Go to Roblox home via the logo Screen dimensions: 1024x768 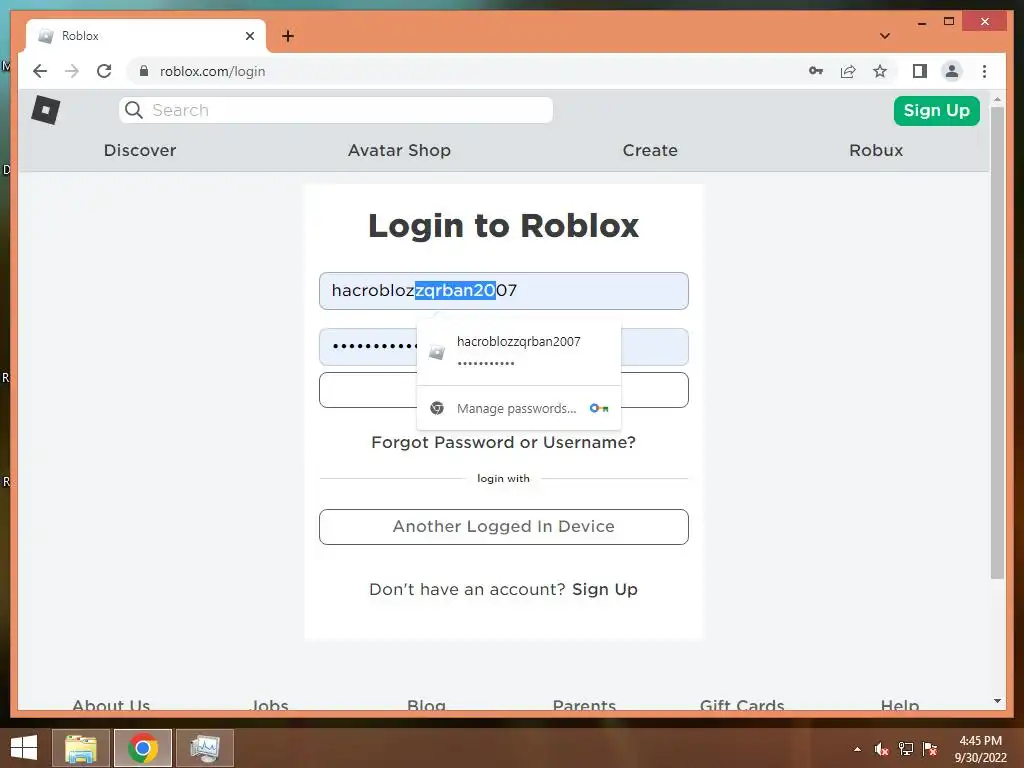click(46, 110)
